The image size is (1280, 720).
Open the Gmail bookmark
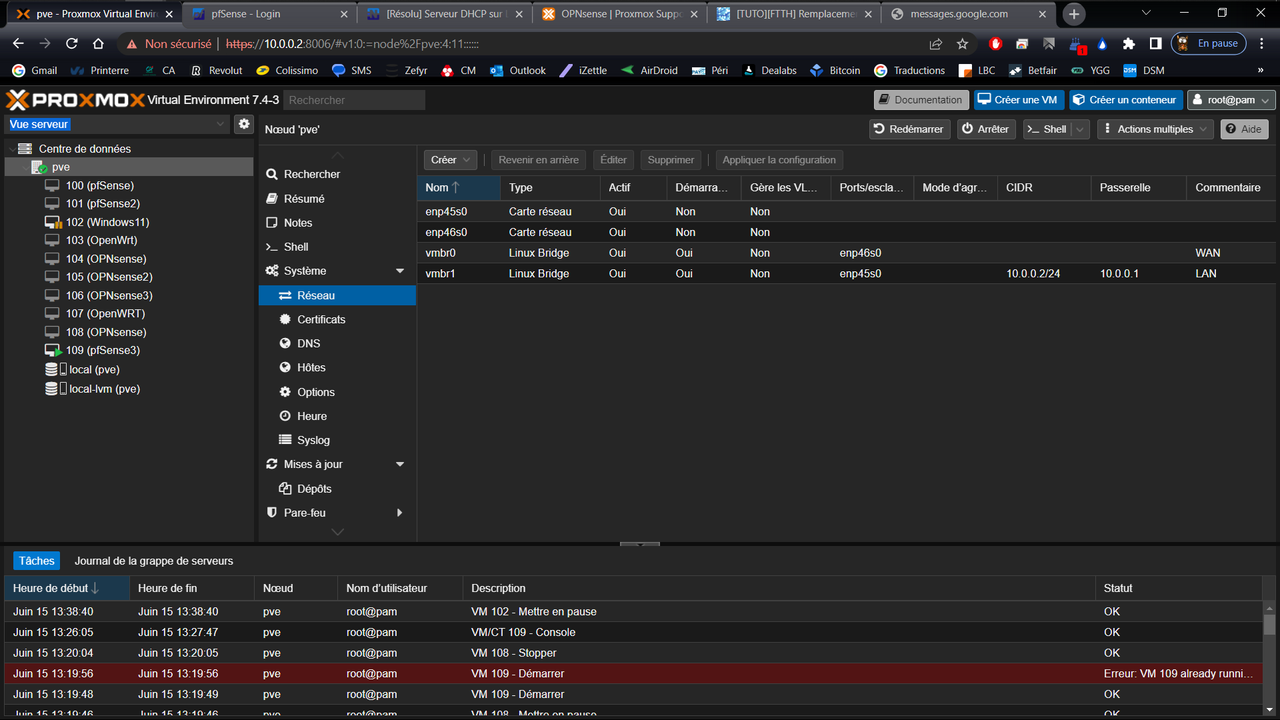coord(34,71)
